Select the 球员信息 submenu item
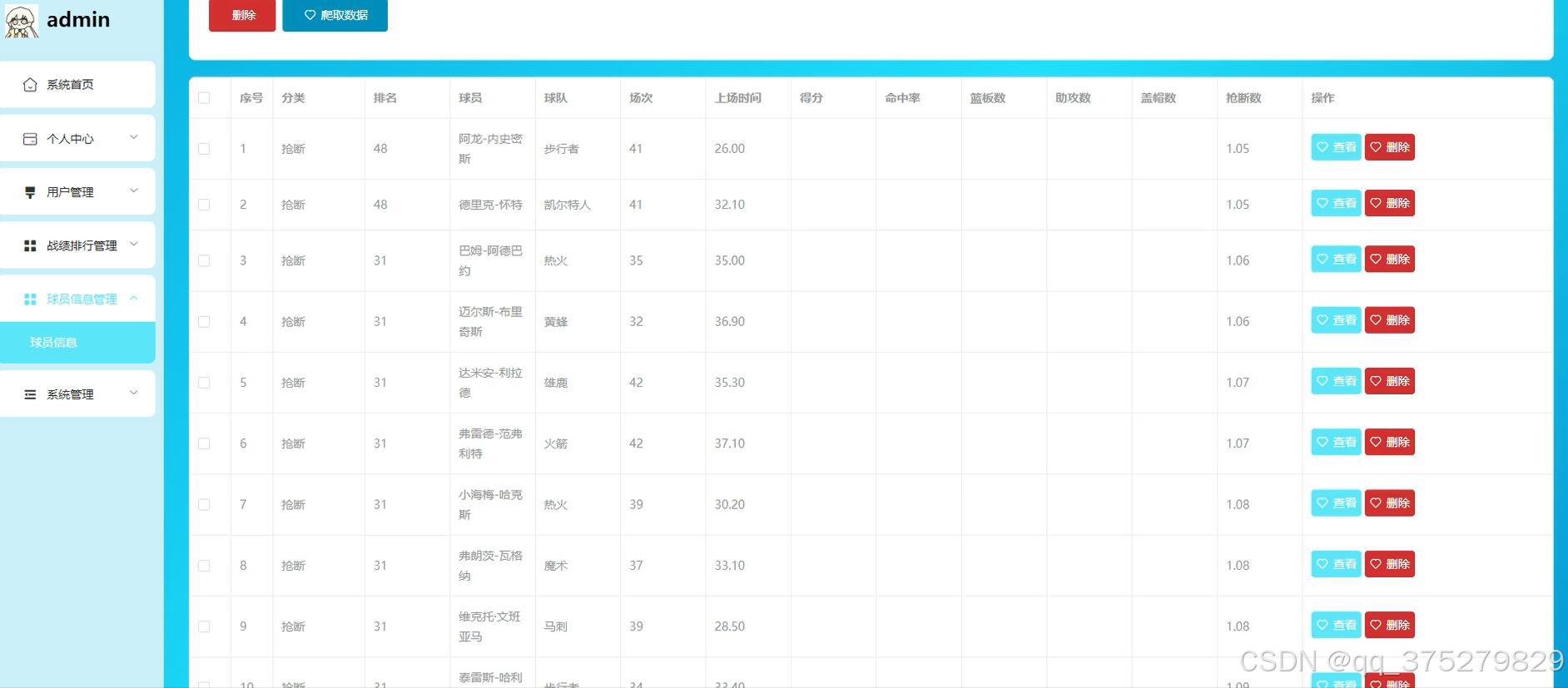This screenshot has height=688, width=1568. click(x=77, y=342)
